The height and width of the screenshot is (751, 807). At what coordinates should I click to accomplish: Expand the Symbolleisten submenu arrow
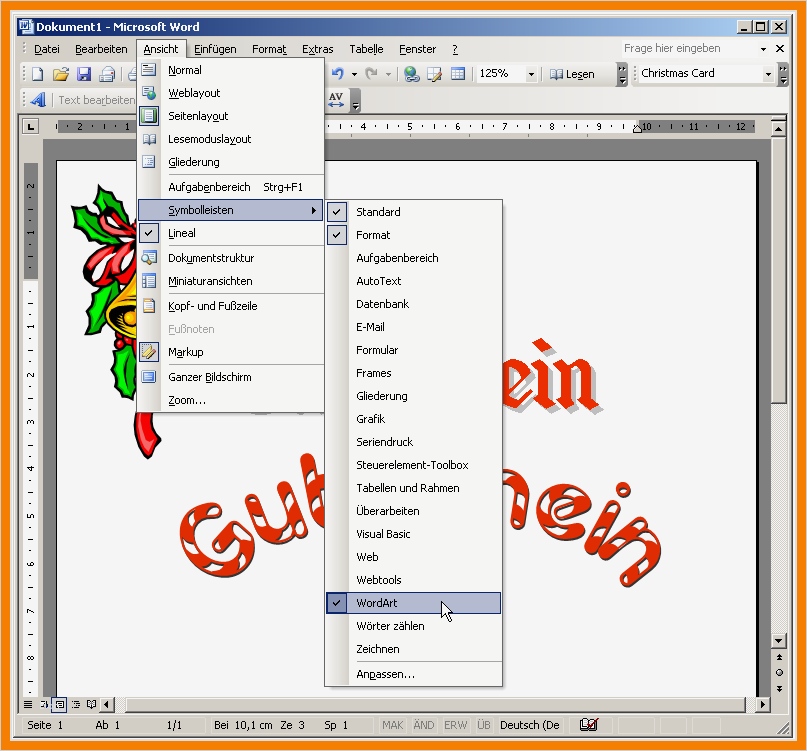(315, 210)
